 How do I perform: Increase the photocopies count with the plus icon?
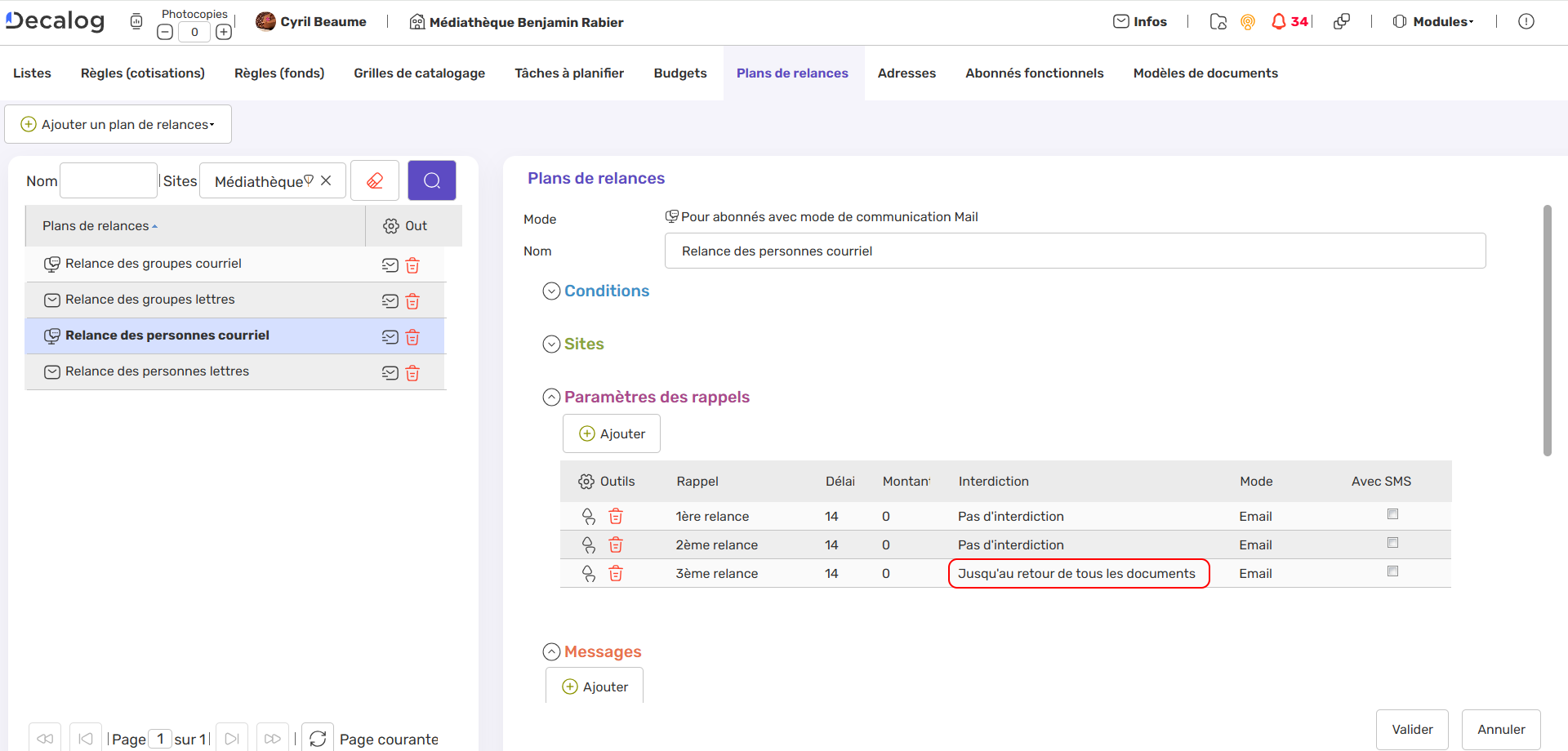pyautogui.click(x=224, y=32)
